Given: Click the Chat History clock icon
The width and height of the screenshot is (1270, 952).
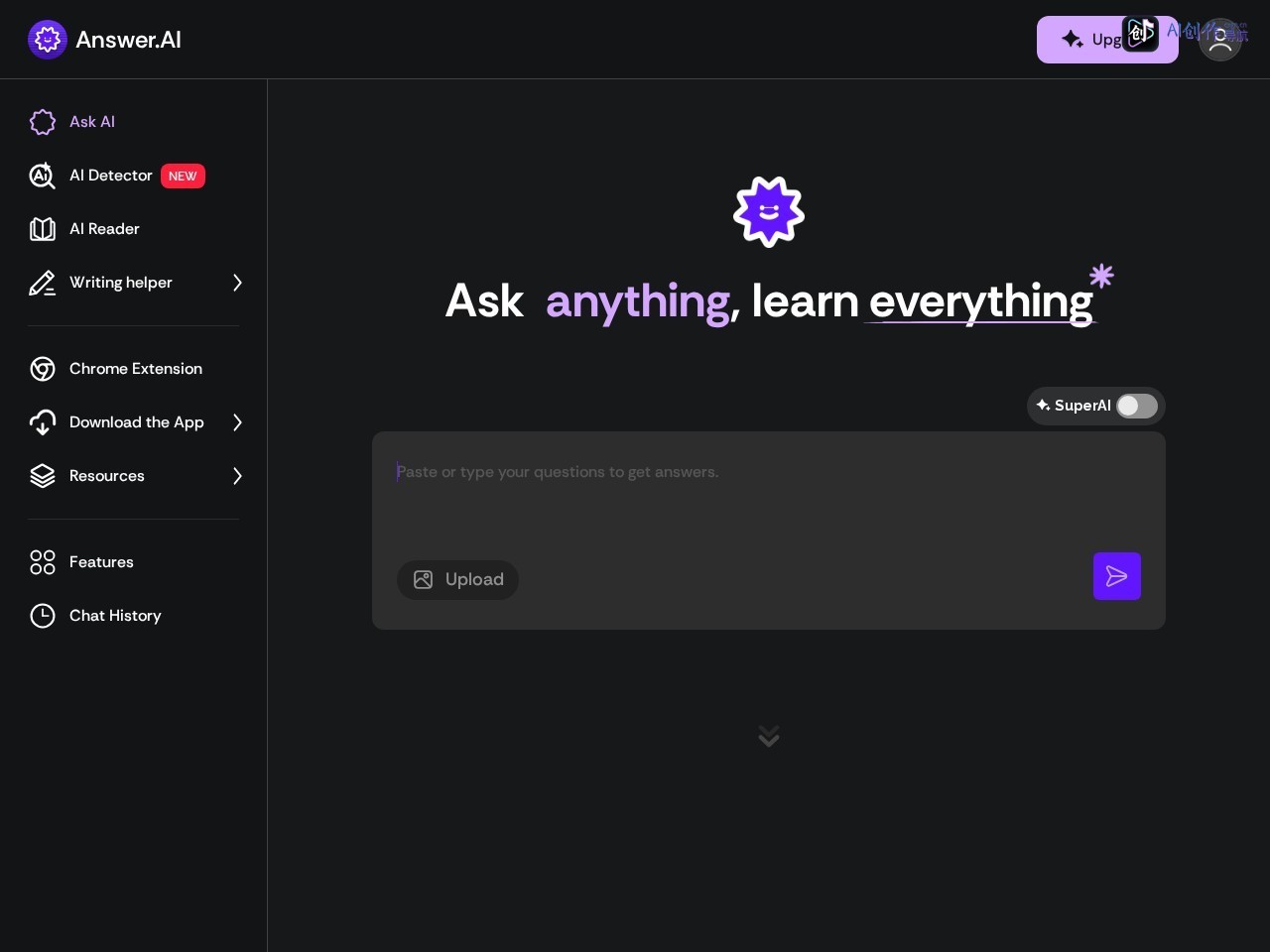Looking at the screenshot, I should click(43, 616).
